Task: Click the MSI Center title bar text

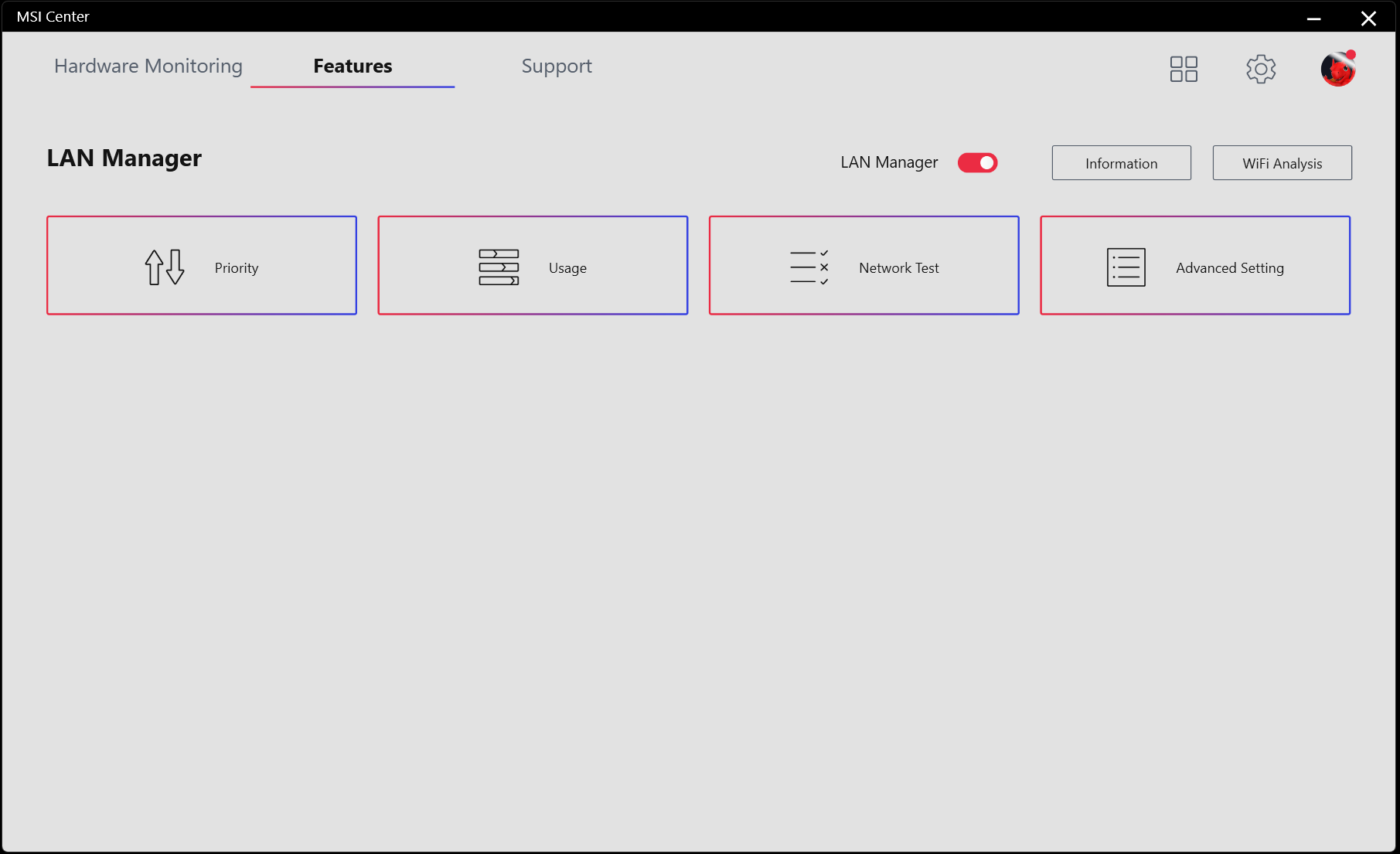Action: [53, 17]
